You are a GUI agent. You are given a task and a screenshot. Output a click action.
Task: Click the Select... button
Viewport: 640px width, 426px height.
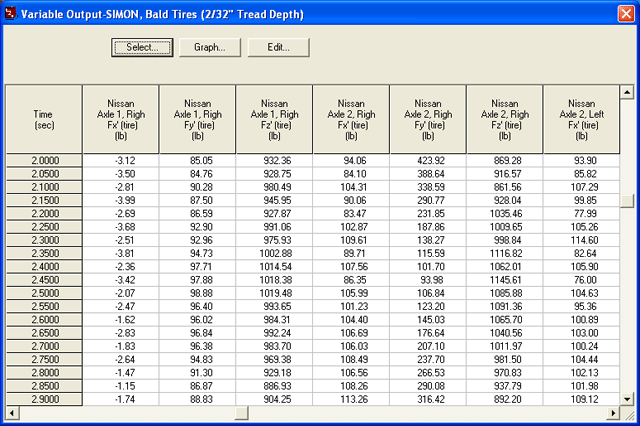(x=143, y=47)
